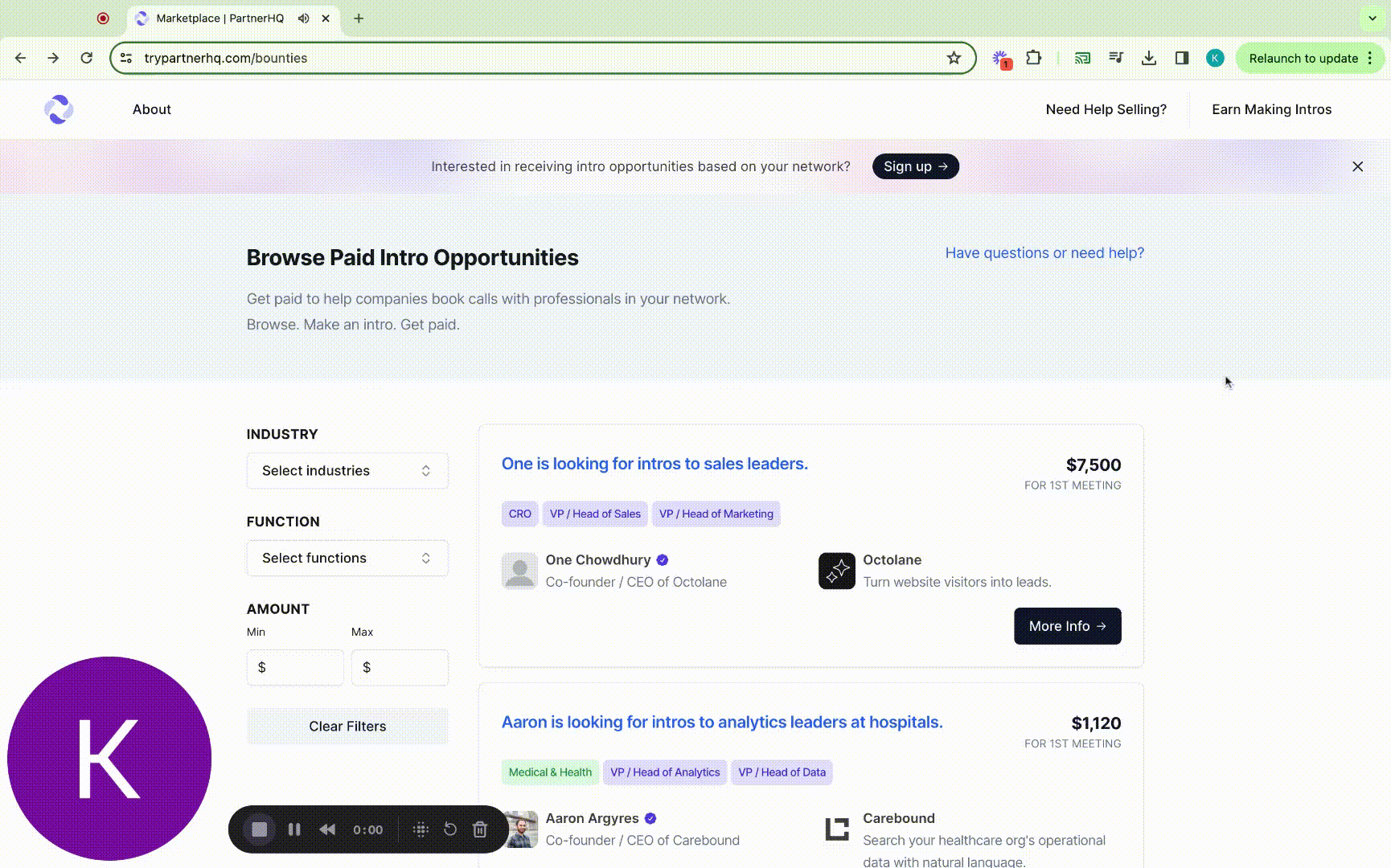Stop the screen recording
Viewport: 1391px width, 868px height.
259,829
